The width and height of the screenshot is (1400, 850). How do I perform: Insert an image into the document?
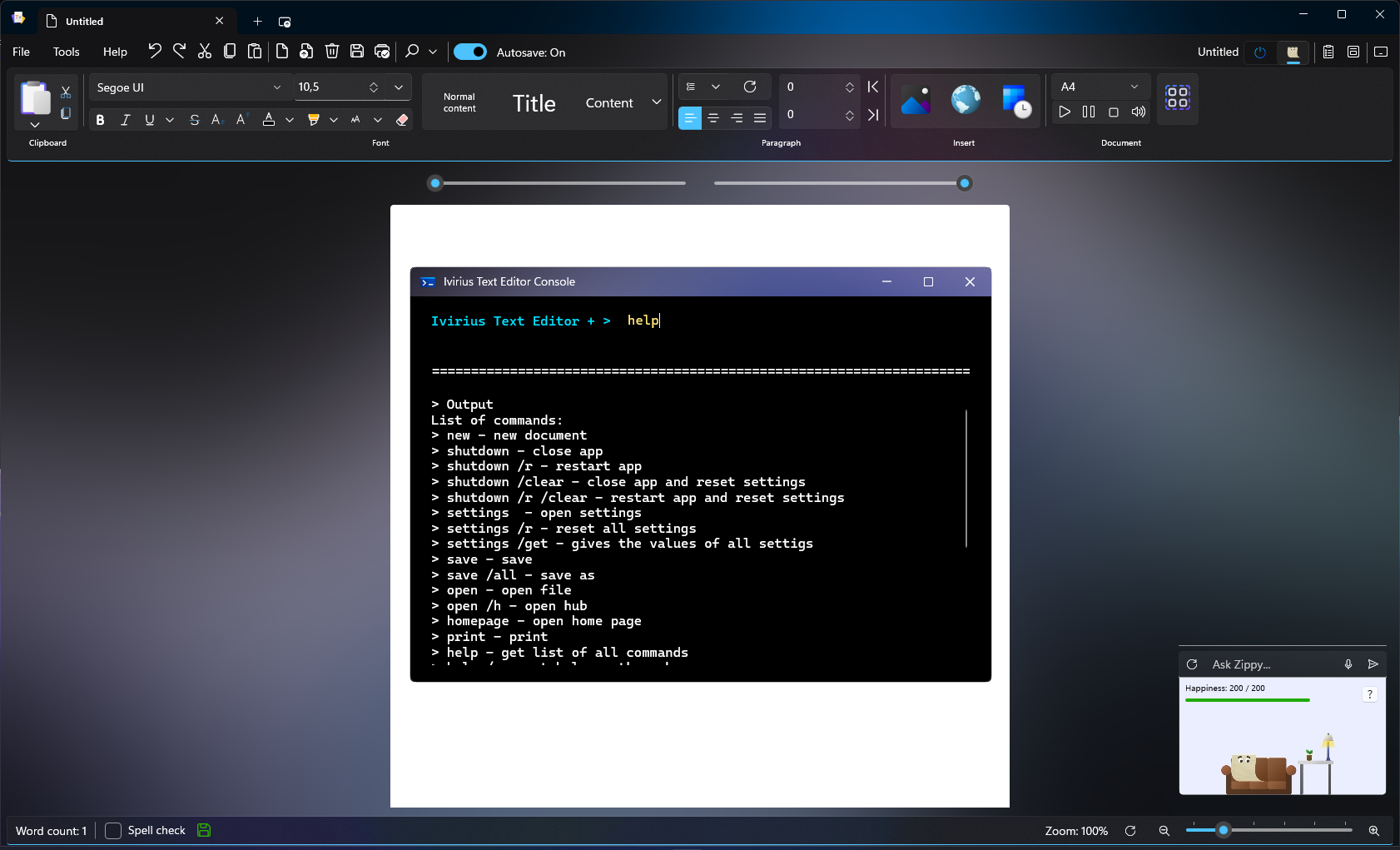(915, 100)
